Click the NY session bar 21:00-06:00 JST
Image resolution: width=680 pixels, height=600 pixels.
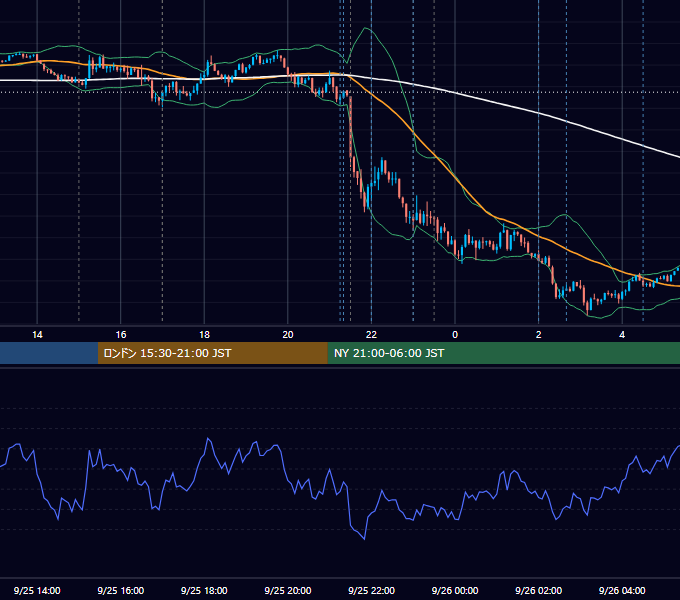503,353
